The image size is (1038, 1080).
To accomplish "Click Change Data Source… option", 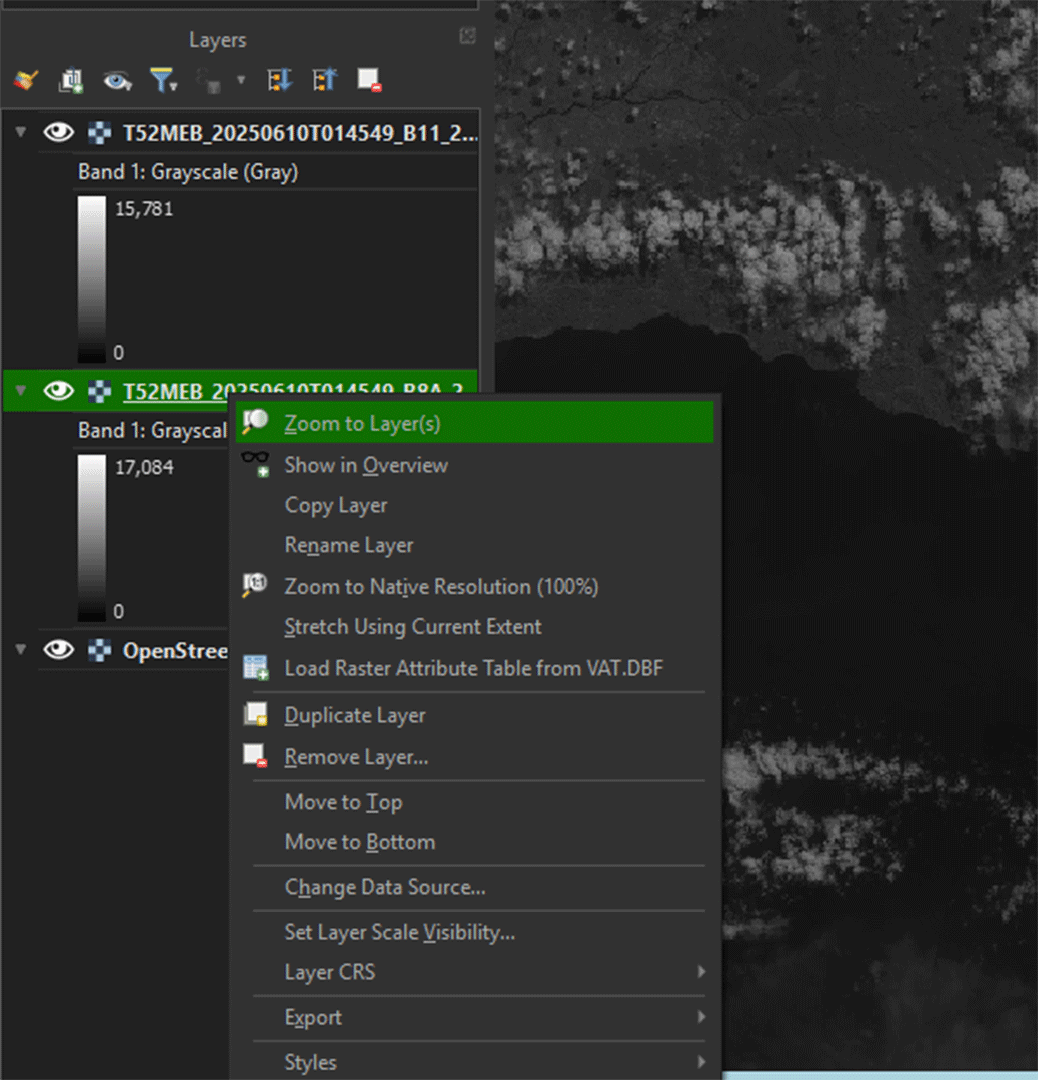I will point(385,887).
